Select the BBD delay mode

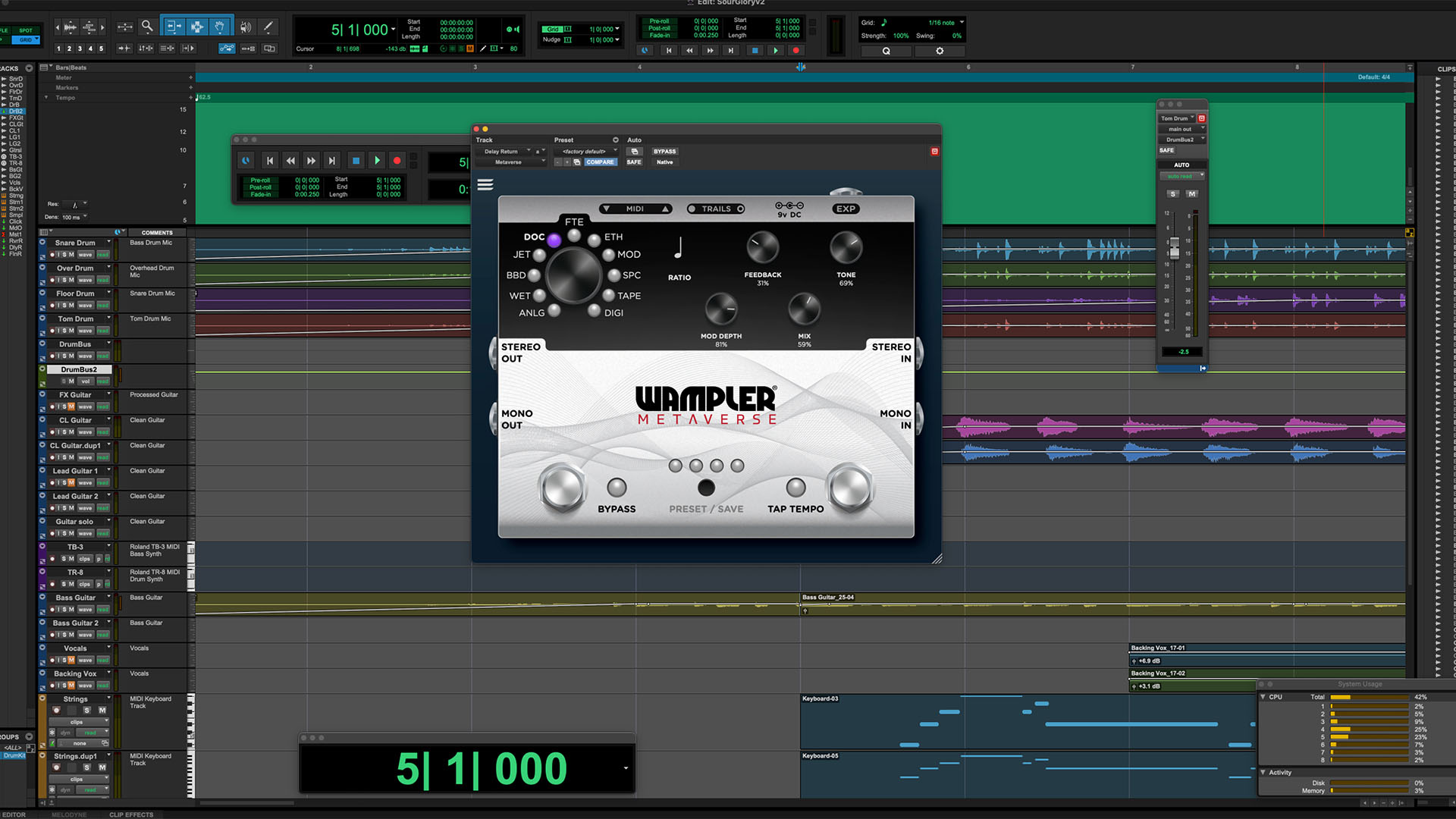pyautogui.click(x=534, y=275)
